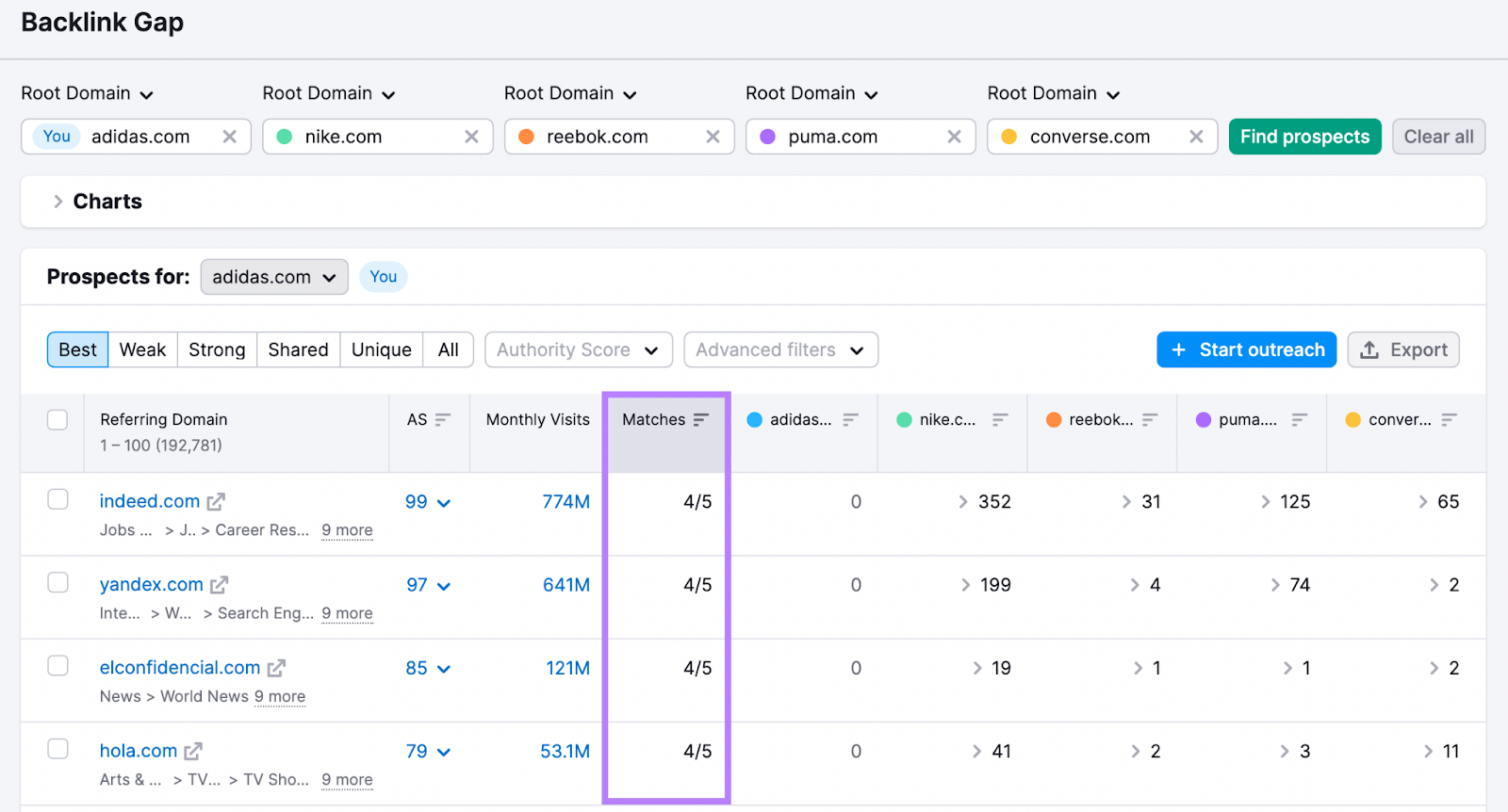1508x812 pixels.
Task: Open Root Domain dropdown above reebok.com
Action: [570, 93]
